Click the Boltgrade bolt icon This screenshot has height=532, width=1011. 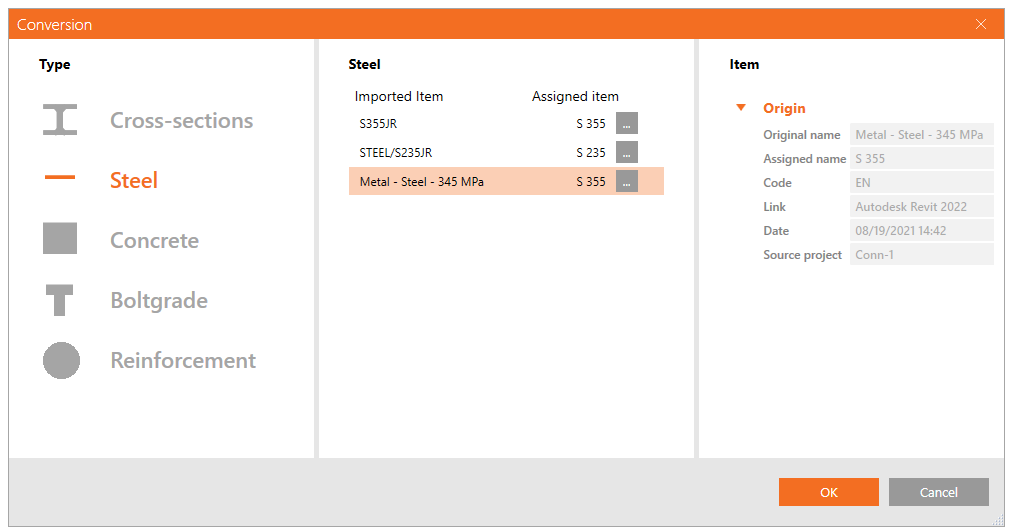coord(60,300)
